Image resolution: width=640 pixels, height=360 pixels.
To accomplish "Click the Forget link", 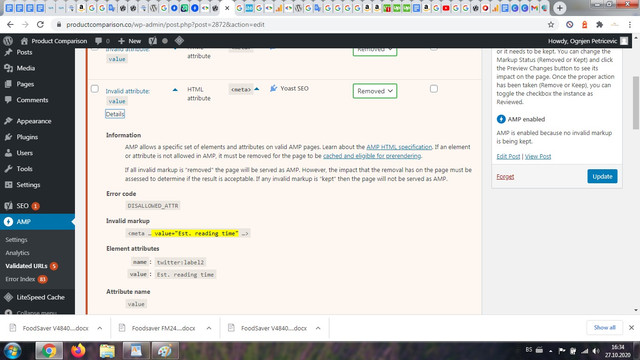I will pyautogui.click(x=505, y=176).
